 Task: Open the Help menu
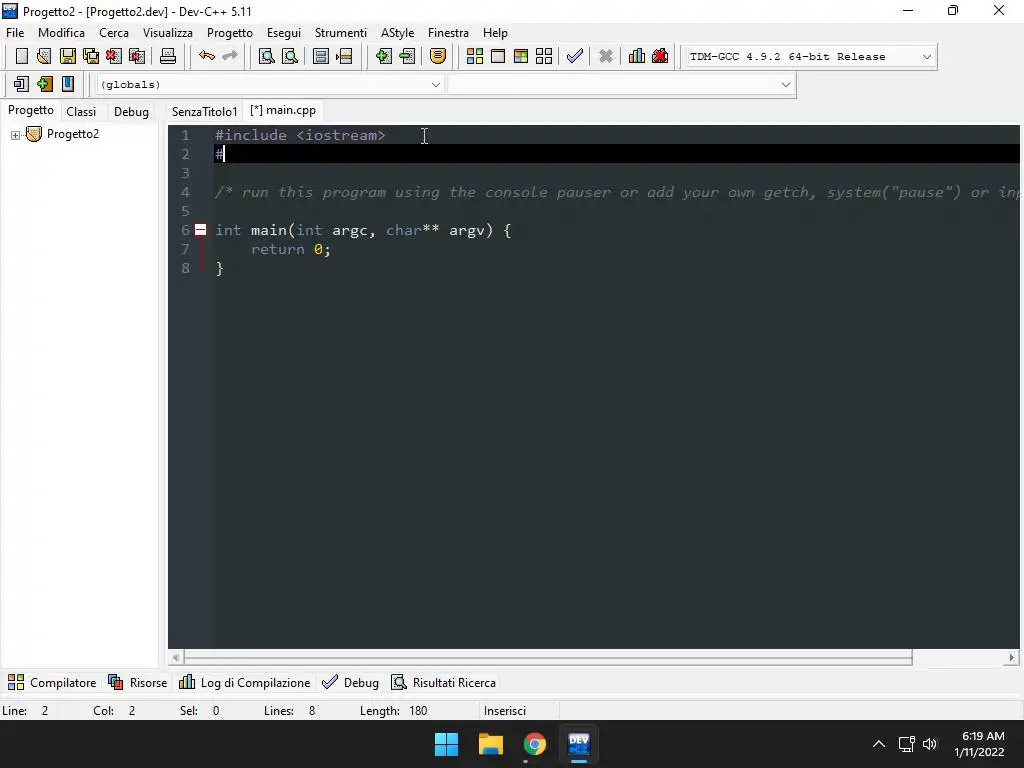click(495, 33)
